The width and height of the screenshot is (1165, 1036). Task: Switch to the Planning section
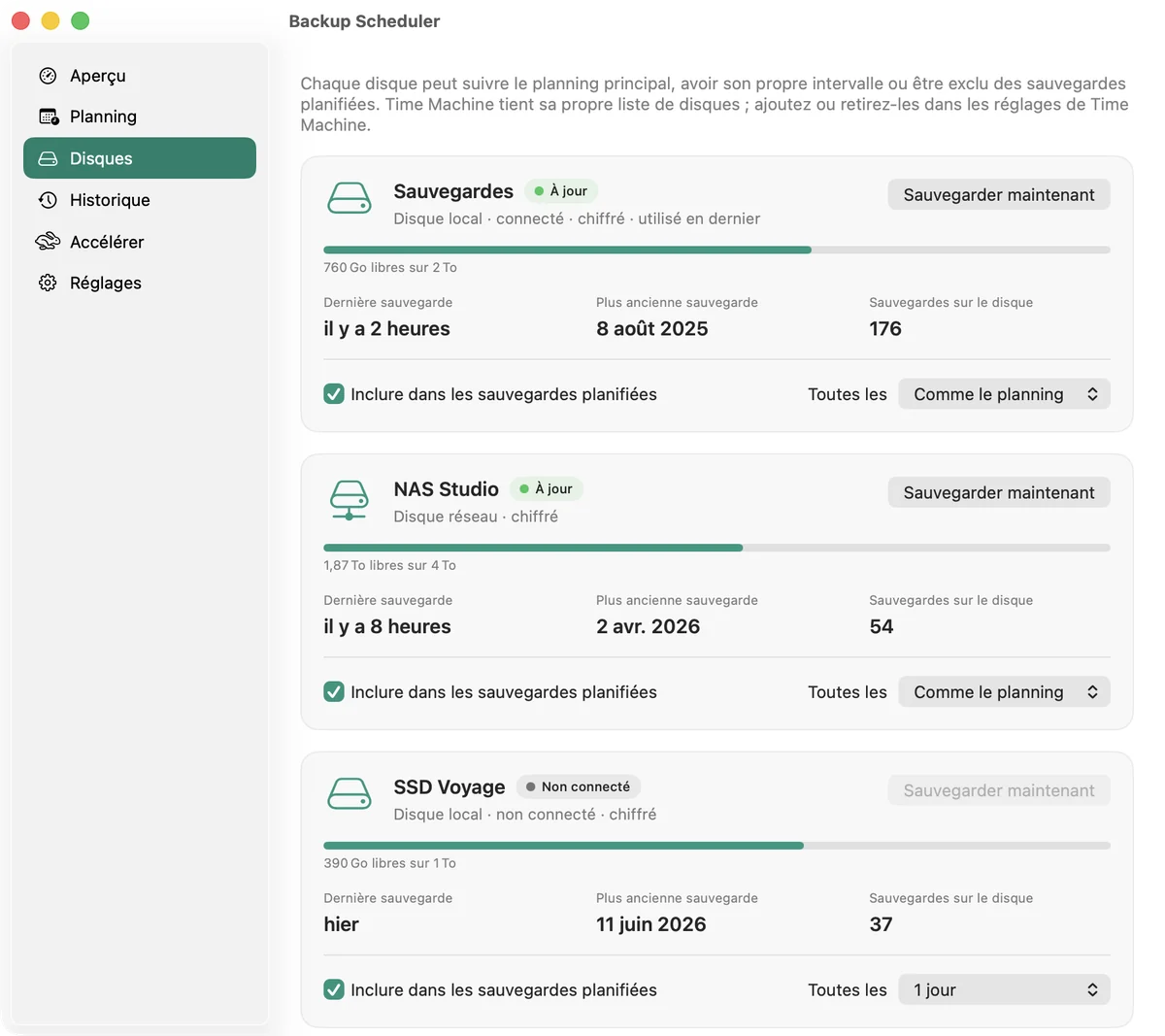tap(140, 117)
